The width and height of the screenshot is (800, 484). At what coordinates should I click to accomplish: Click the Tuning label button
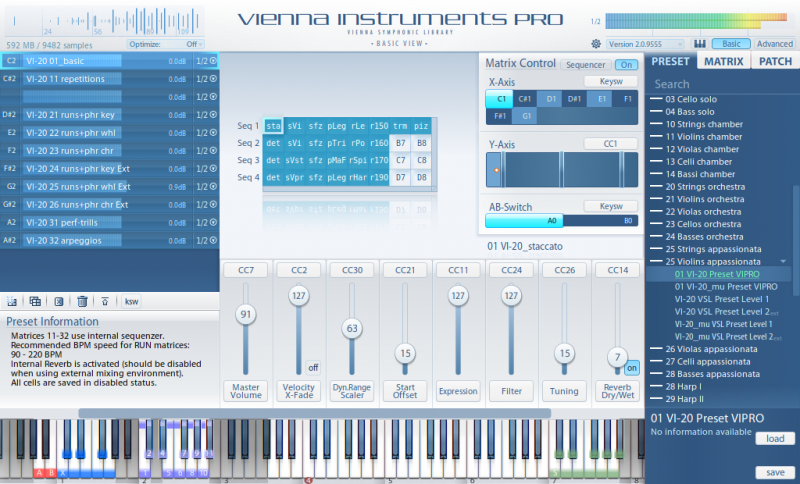click(564, 391)
